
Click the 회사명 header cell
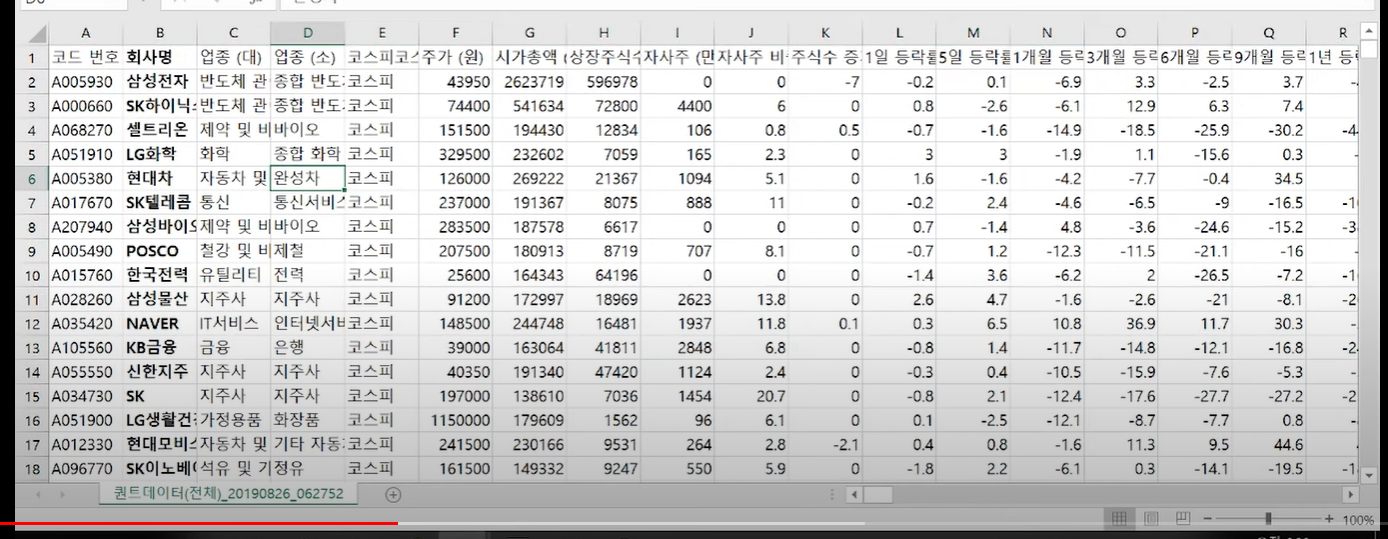(x=160, y=58)
